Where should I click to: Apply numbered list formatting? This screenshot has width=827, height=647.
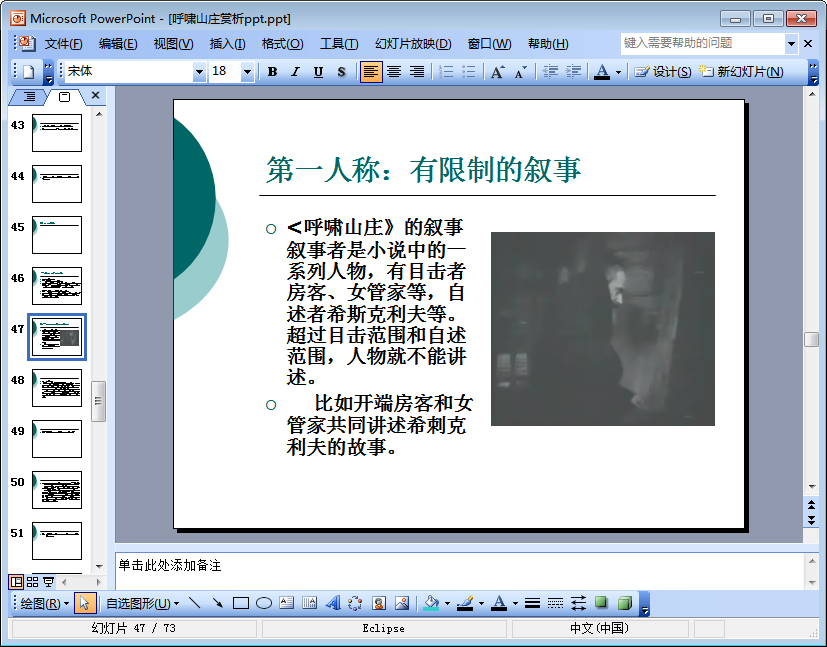446,72
